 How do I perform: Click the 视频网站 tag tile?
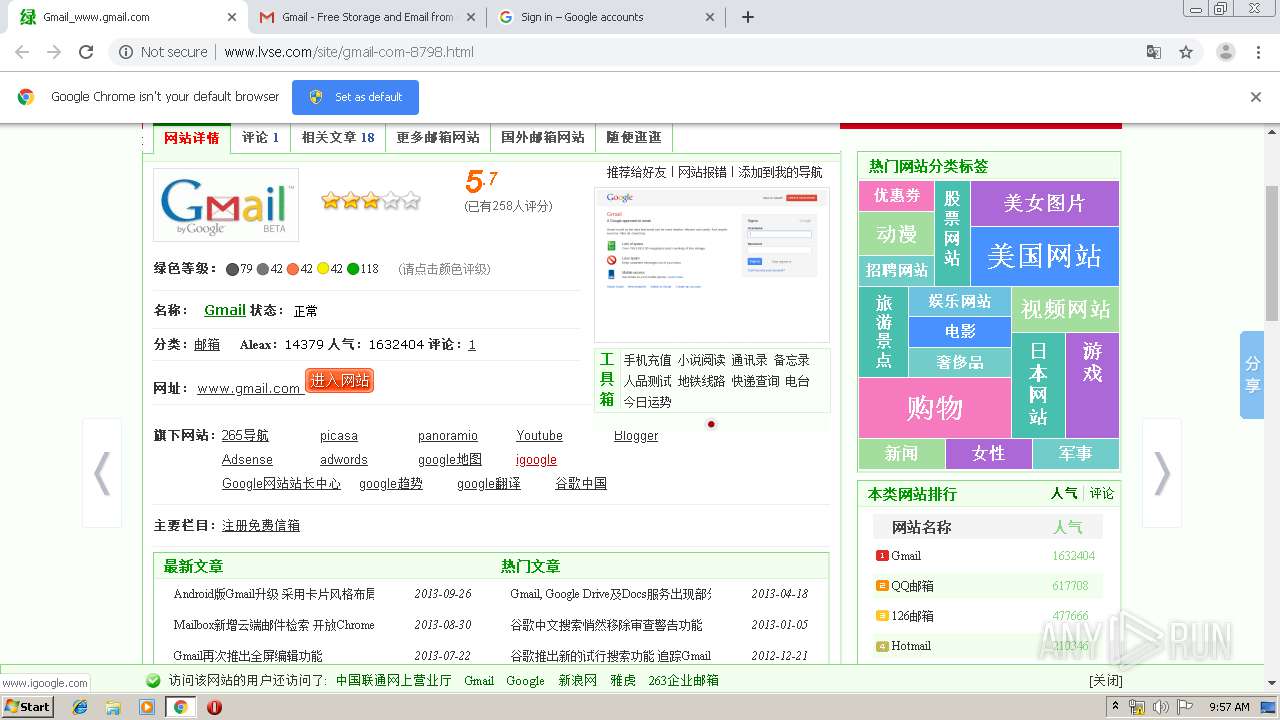click(x=1065, y=309)
